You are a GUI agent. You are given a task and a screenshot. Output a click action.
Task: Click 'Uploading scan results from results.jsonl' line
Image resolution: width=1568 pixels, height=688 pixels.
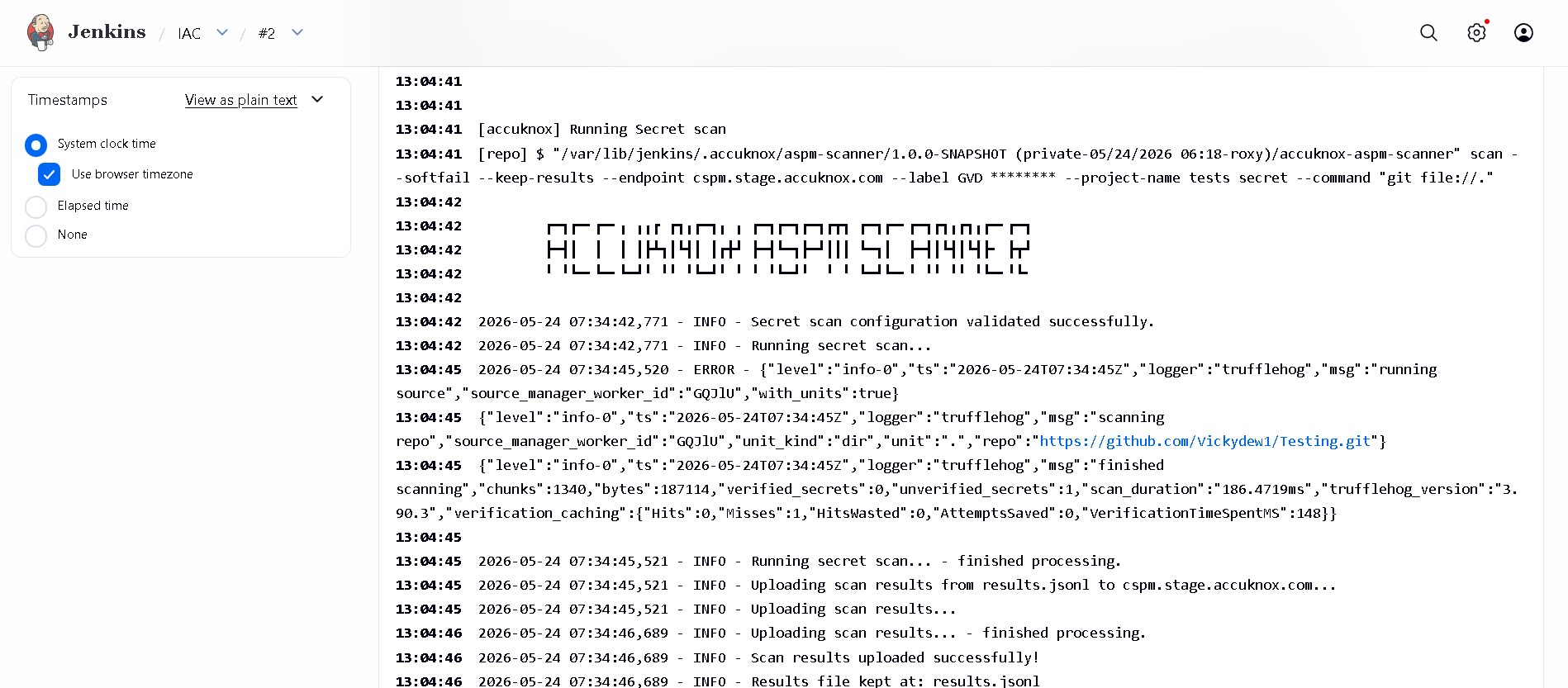[x=1043, y=585]
